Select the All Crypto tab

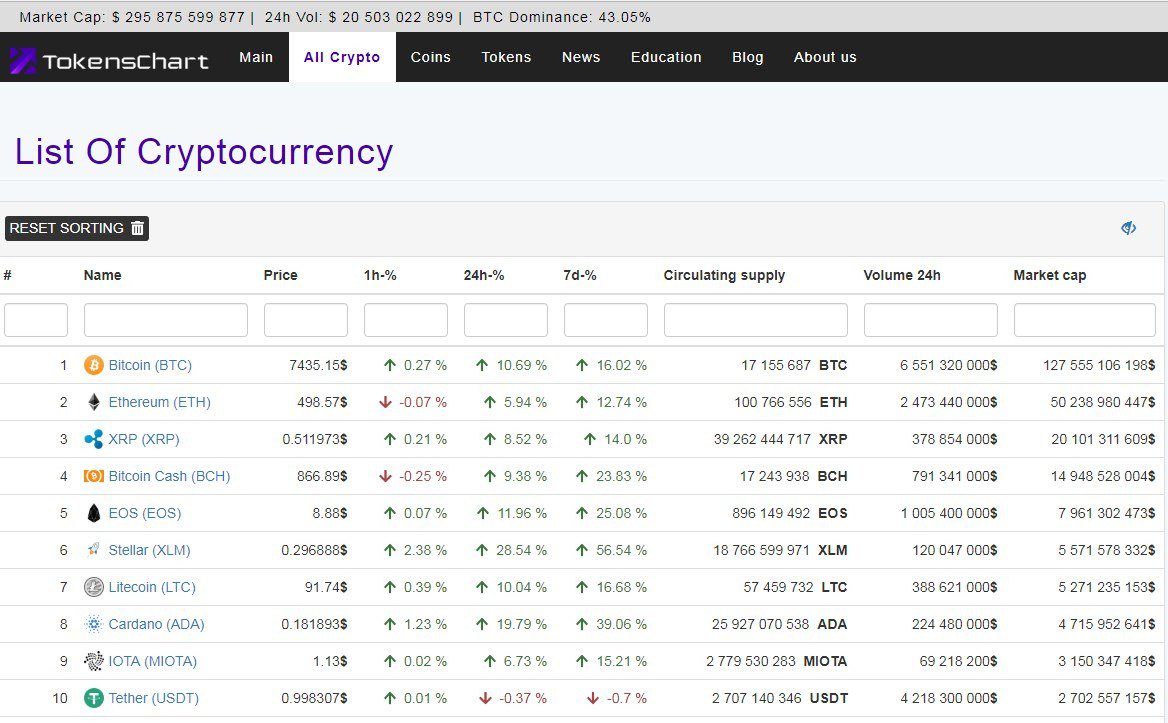pos(342,57)
